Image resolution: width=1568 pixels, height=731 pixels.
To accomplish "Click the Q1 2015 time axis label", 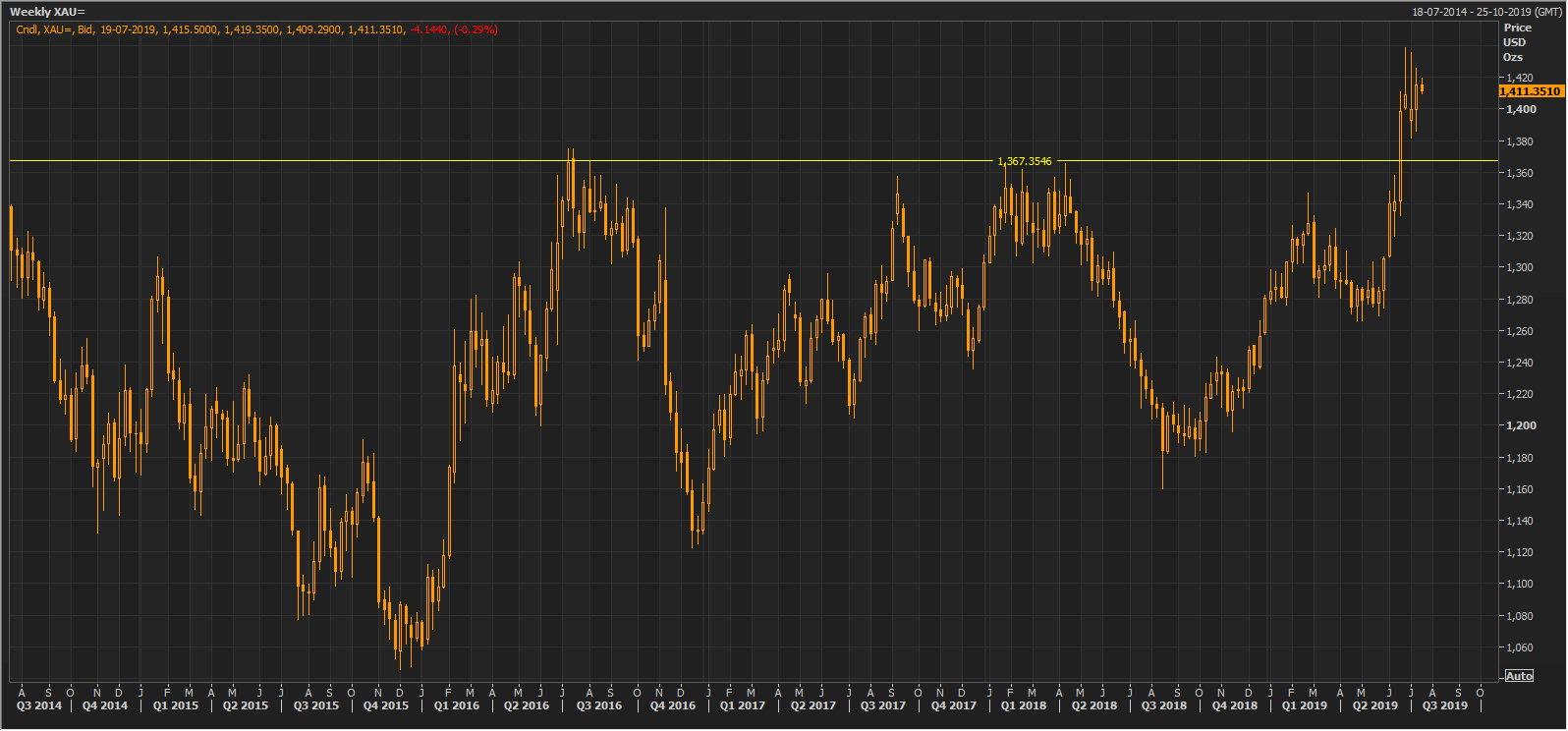I will (176, 705).
